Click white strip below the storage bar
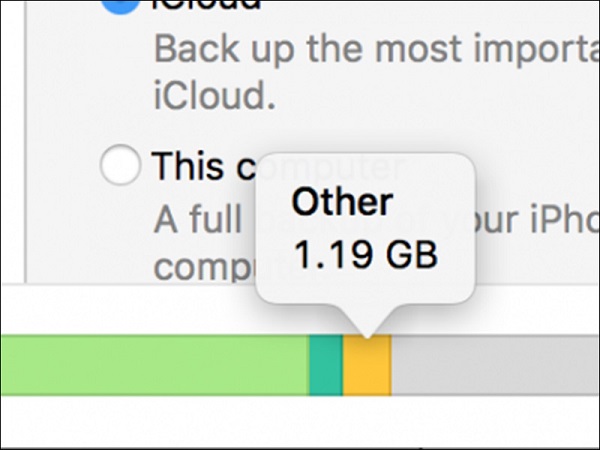Viewport: 600px width, 450px height. (x=300, y=421)
